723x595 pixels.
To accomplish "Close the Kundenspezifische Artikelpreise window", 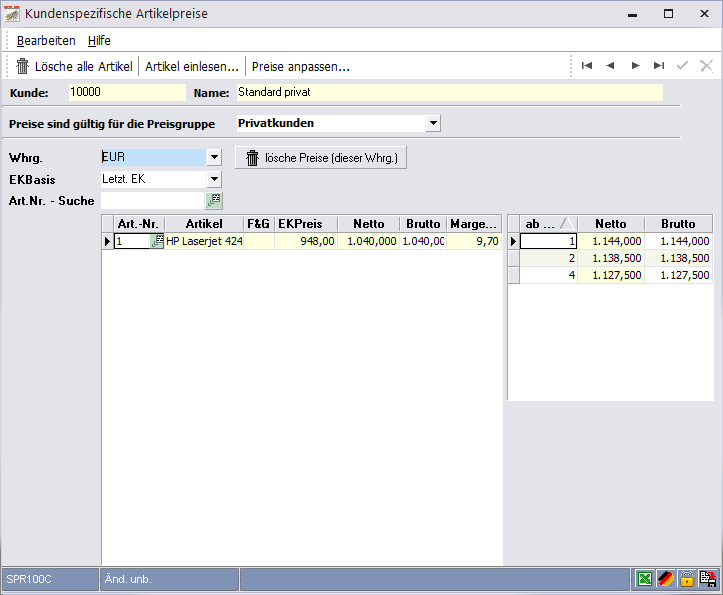I will click(x=704, y=14).
